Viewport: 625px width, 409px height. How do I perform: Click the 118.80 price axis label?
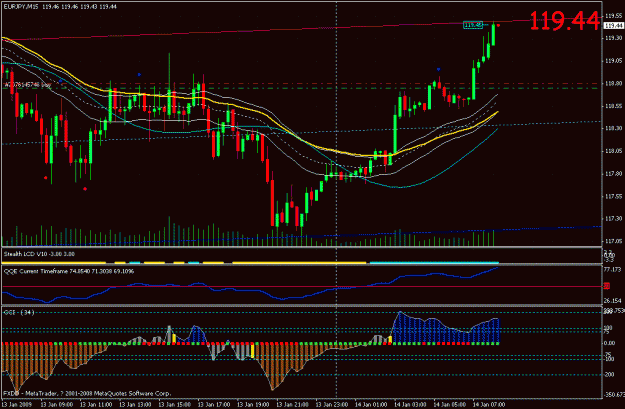(x=614, y=83)
